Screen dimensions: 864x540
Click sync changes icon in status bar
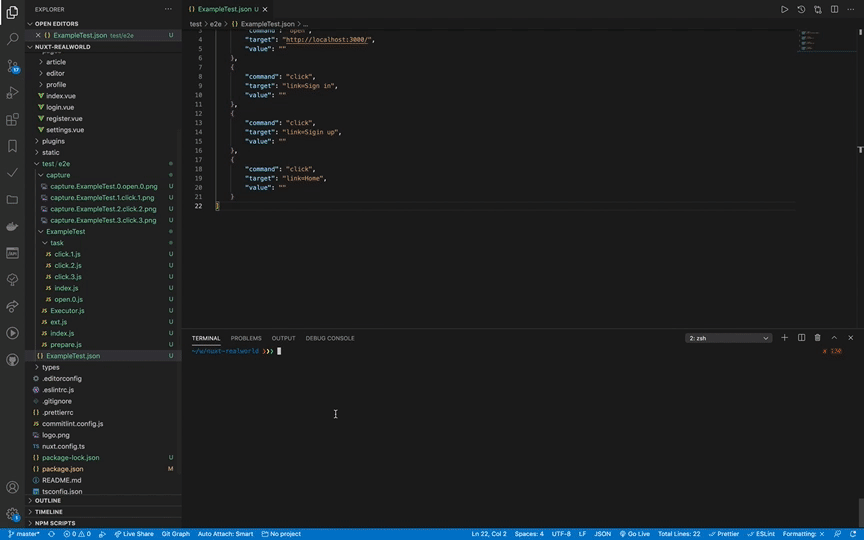(x=51, y=534)
